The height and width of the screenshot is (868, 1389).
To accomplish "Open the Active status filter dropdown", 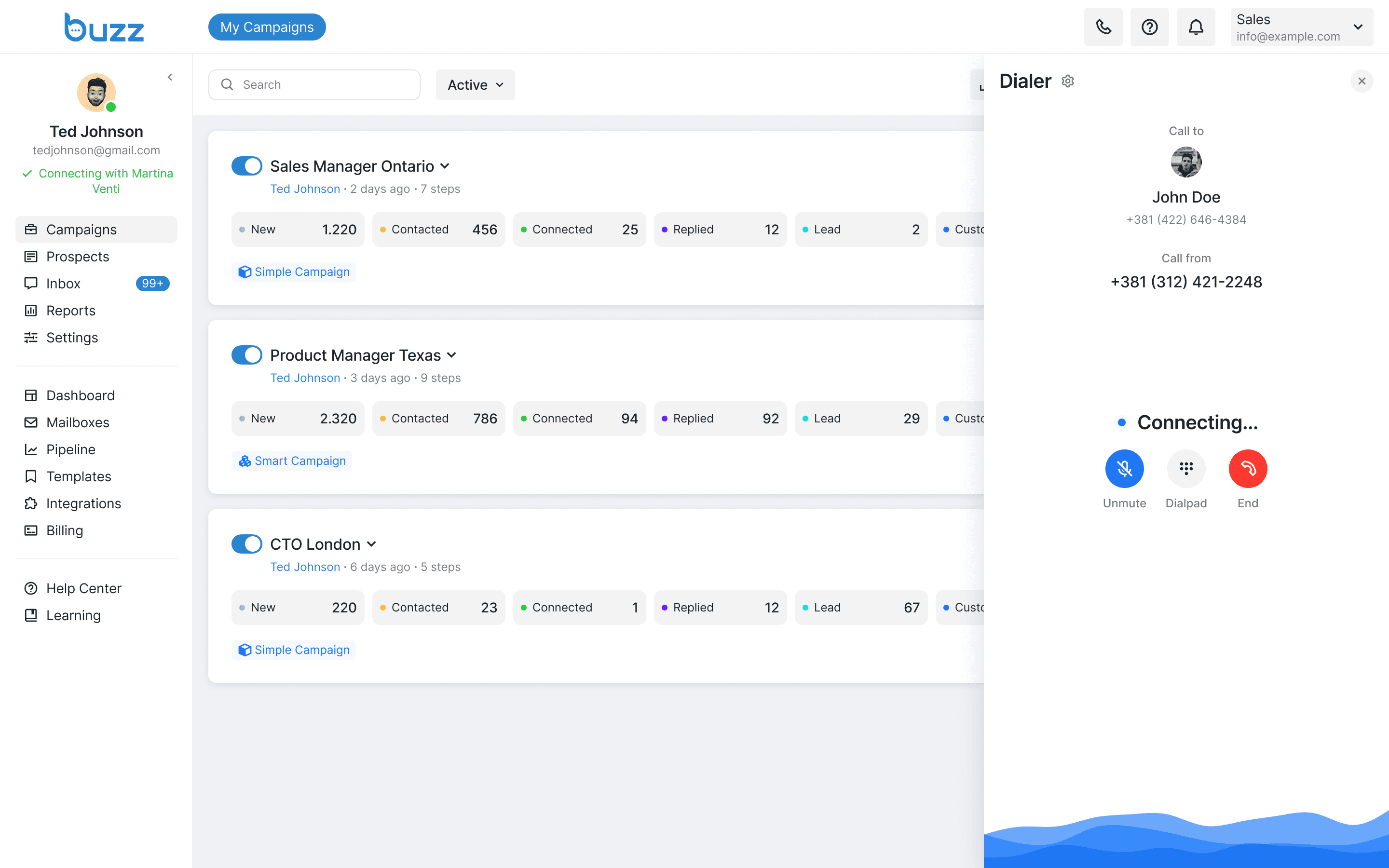I will coord(475,85).
